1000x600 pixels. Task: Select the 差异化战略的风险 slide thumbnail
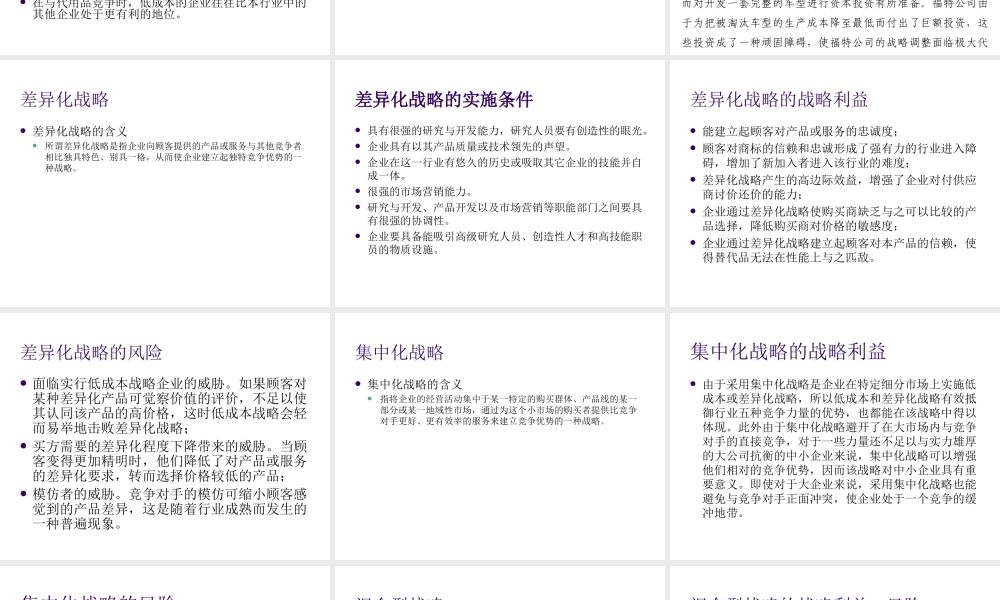165,435
